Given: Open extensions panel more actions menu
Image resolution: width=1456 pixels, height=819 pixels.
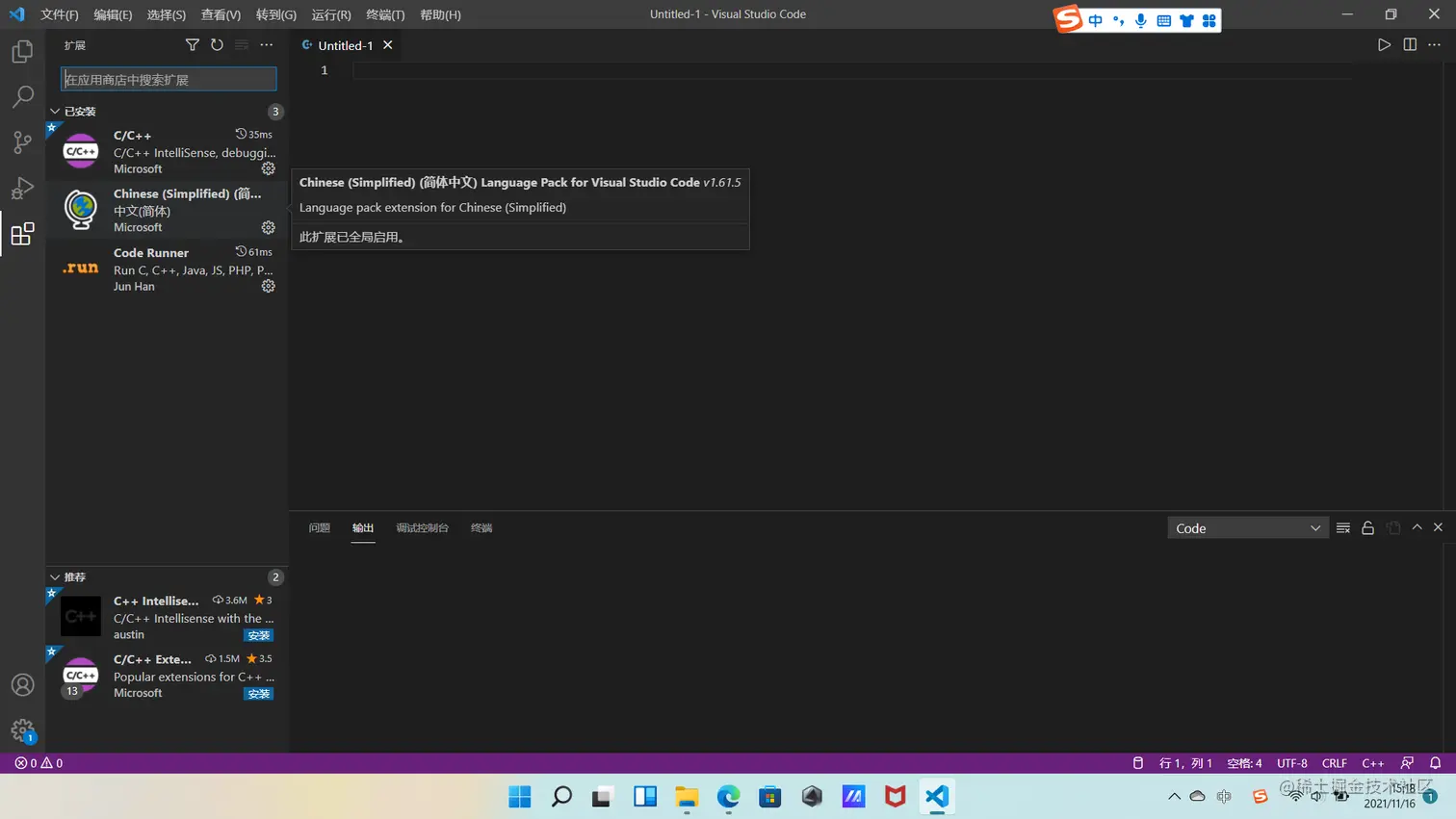Looking at the screenshot, I should [x=267, y=45].
